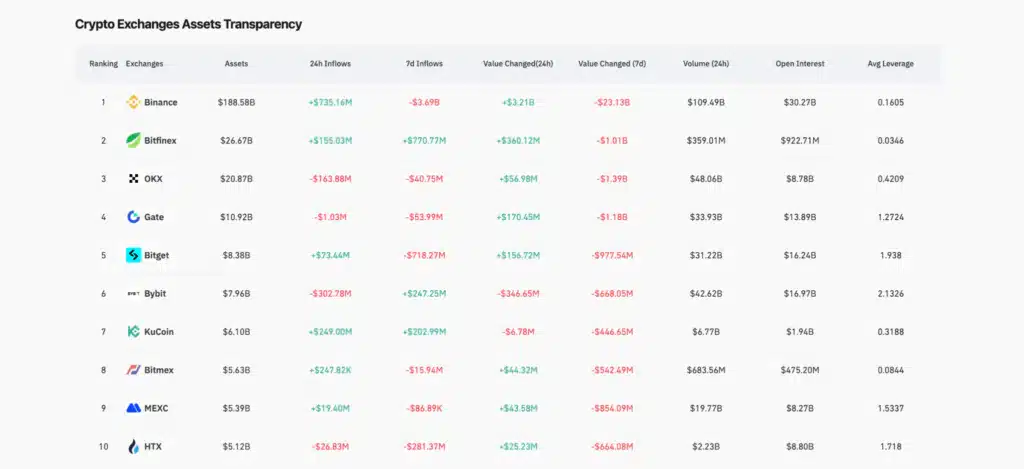Select MEXC 7d value change -$854.09M
This screenshot has height=469, width=1024.
[612, 408]
